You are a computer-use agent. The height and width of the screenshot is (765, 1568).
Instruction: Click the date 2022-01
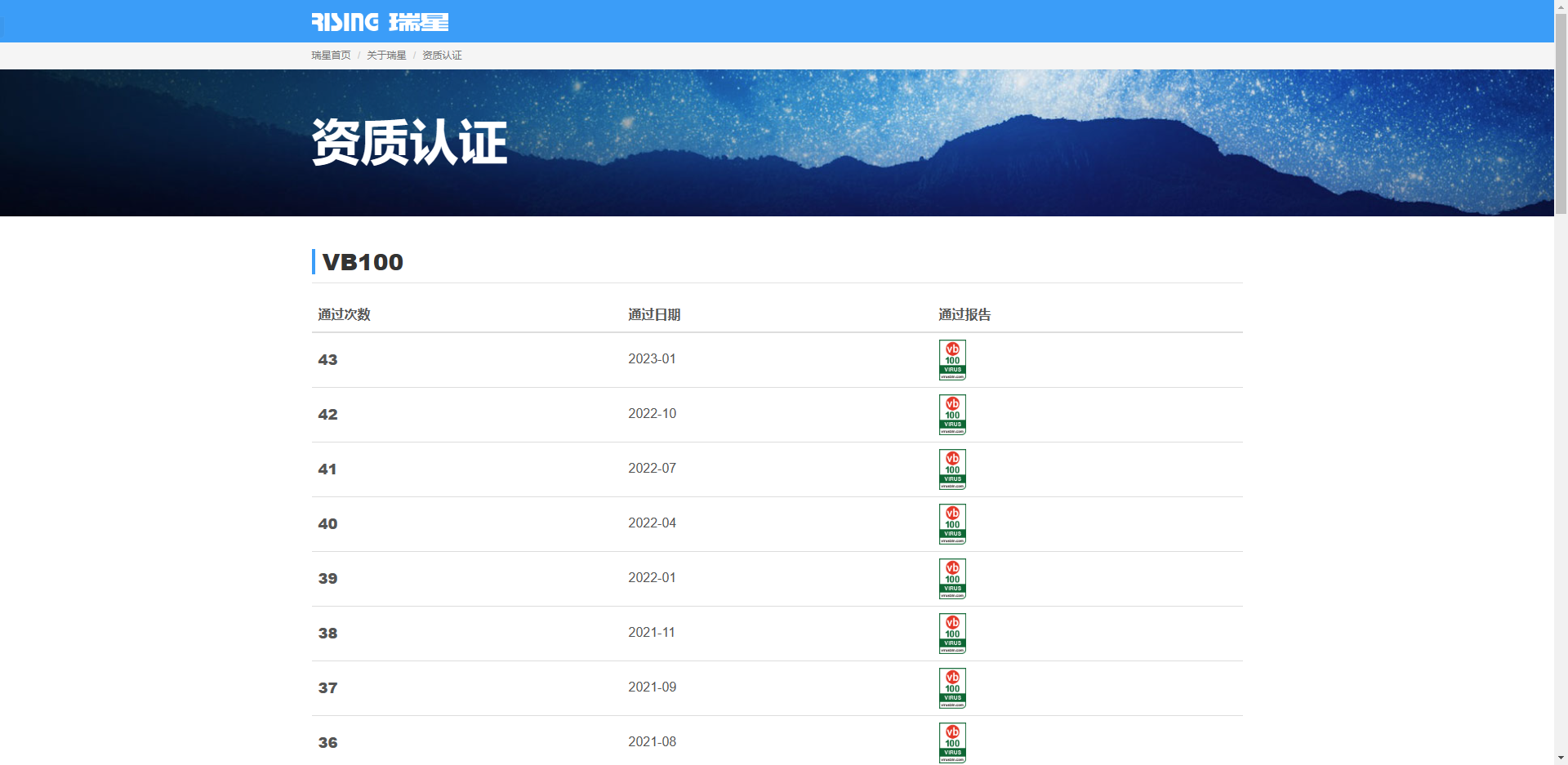pyautogui.click(x=652, y=578)
